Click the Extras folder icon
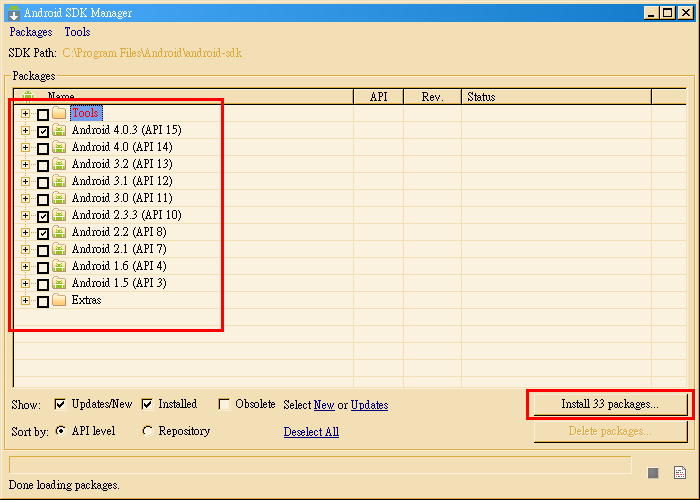The height and width of the screenshot is (500, 700). (x=59, y=300)
